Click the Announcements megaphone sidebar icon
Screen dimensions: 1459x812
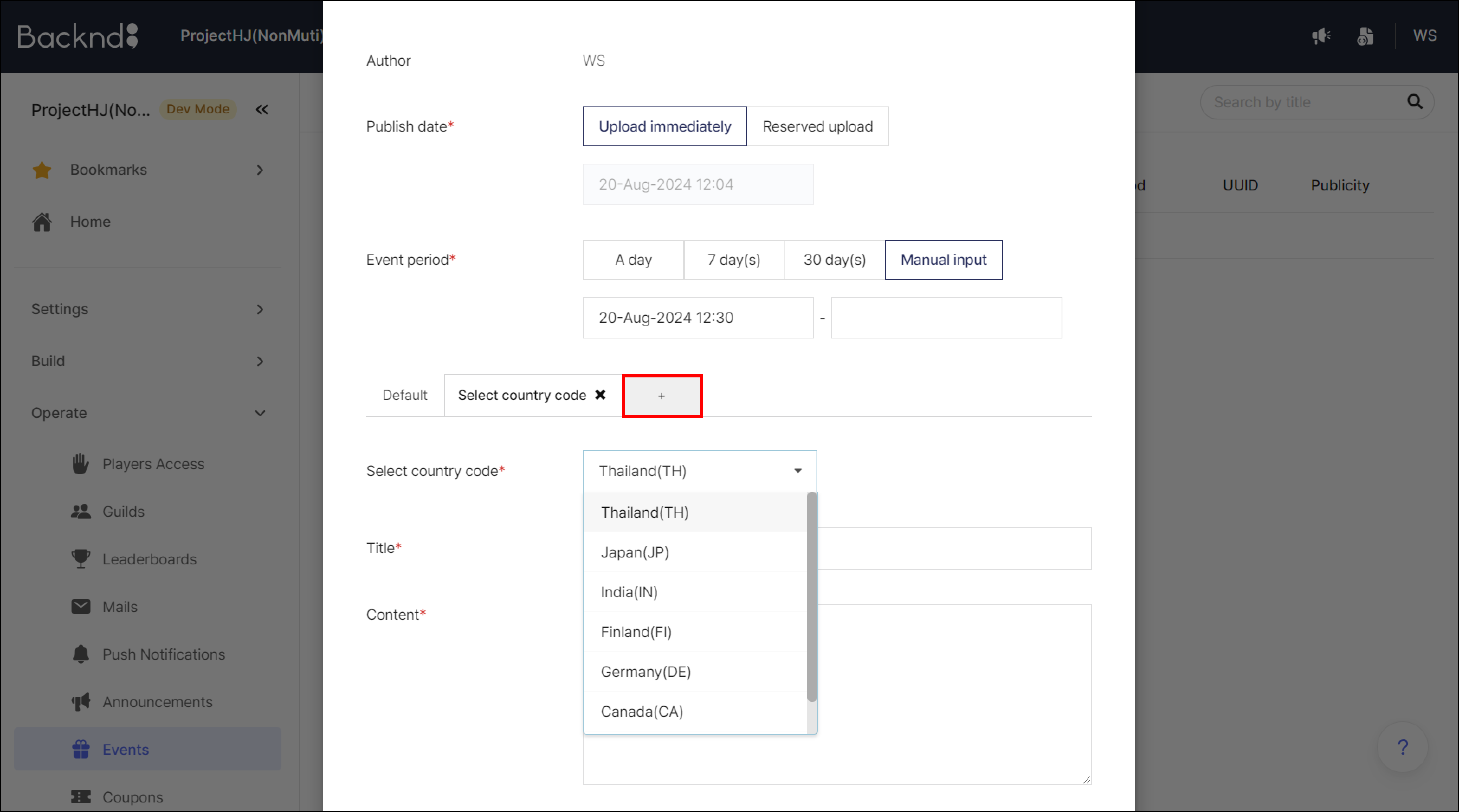[81, 702]
